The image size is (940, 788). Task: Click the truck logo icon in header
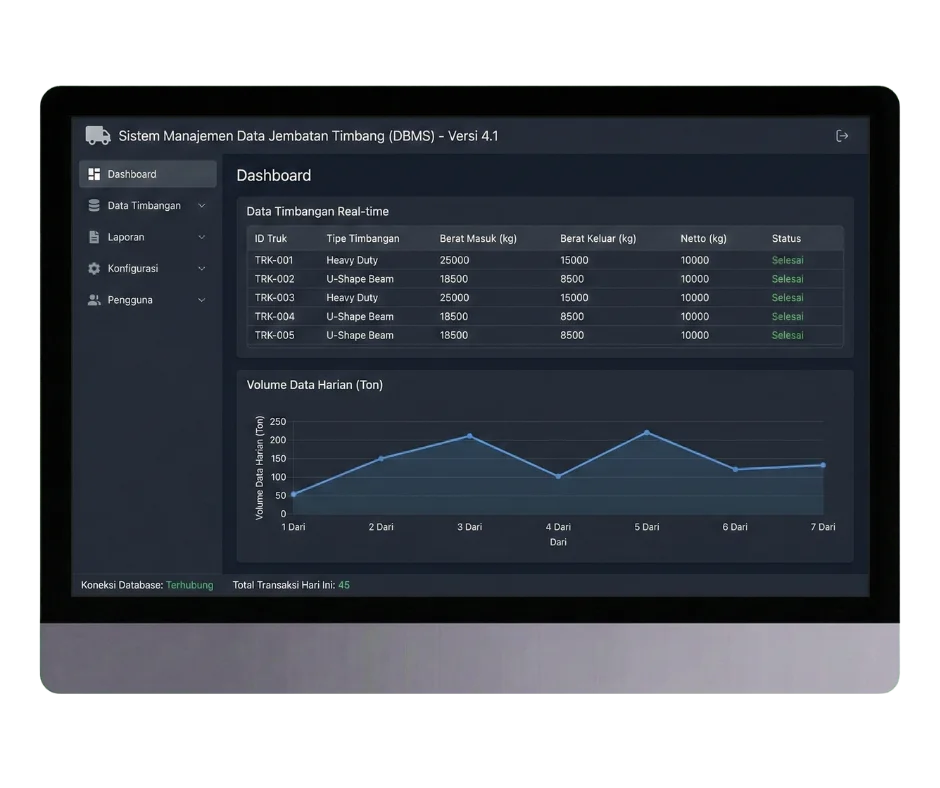pyautogui.click(x=98, y=136)
